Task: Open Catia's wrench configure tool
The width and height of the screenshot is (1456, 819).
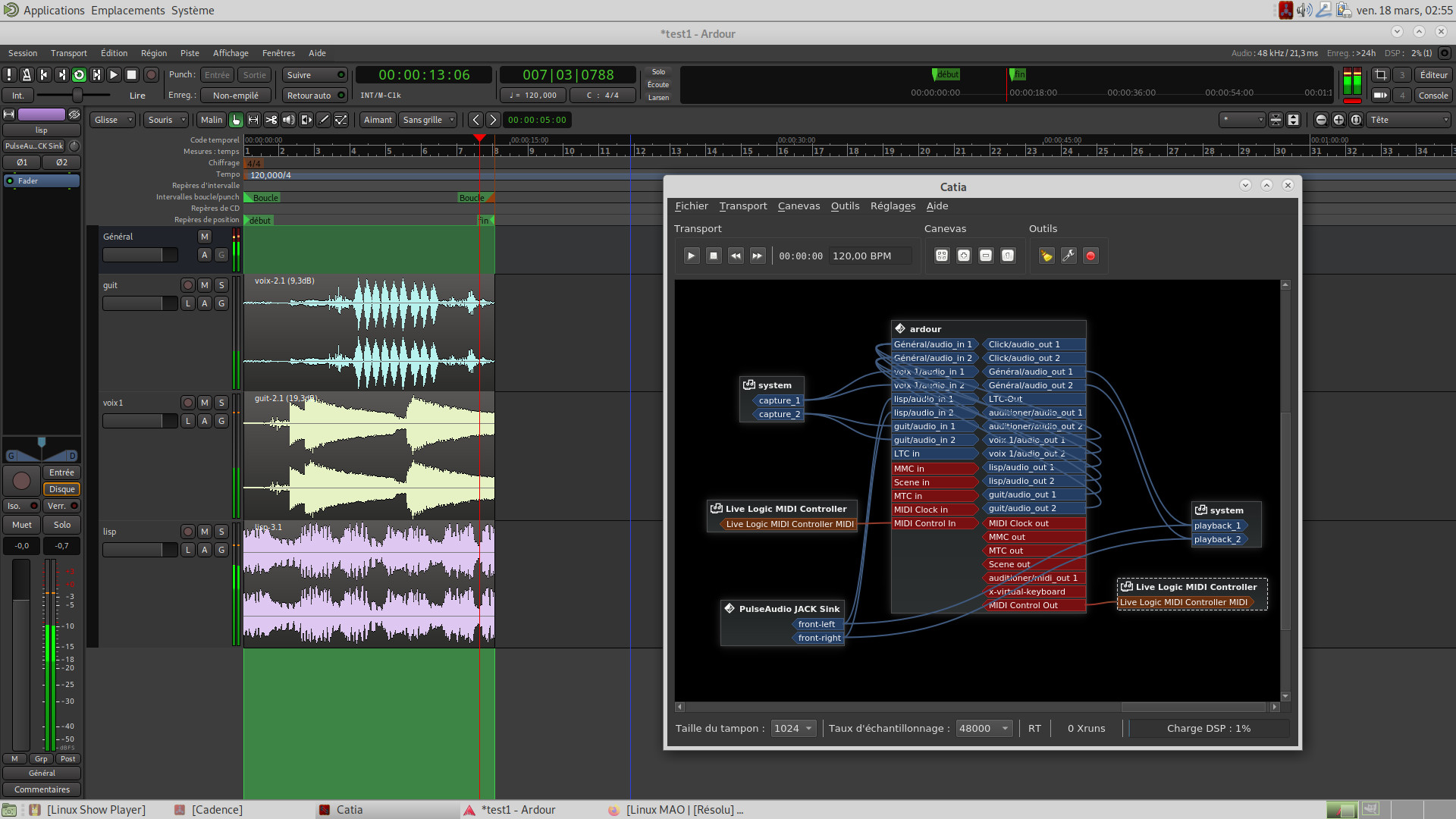Action: point(1068,256)
